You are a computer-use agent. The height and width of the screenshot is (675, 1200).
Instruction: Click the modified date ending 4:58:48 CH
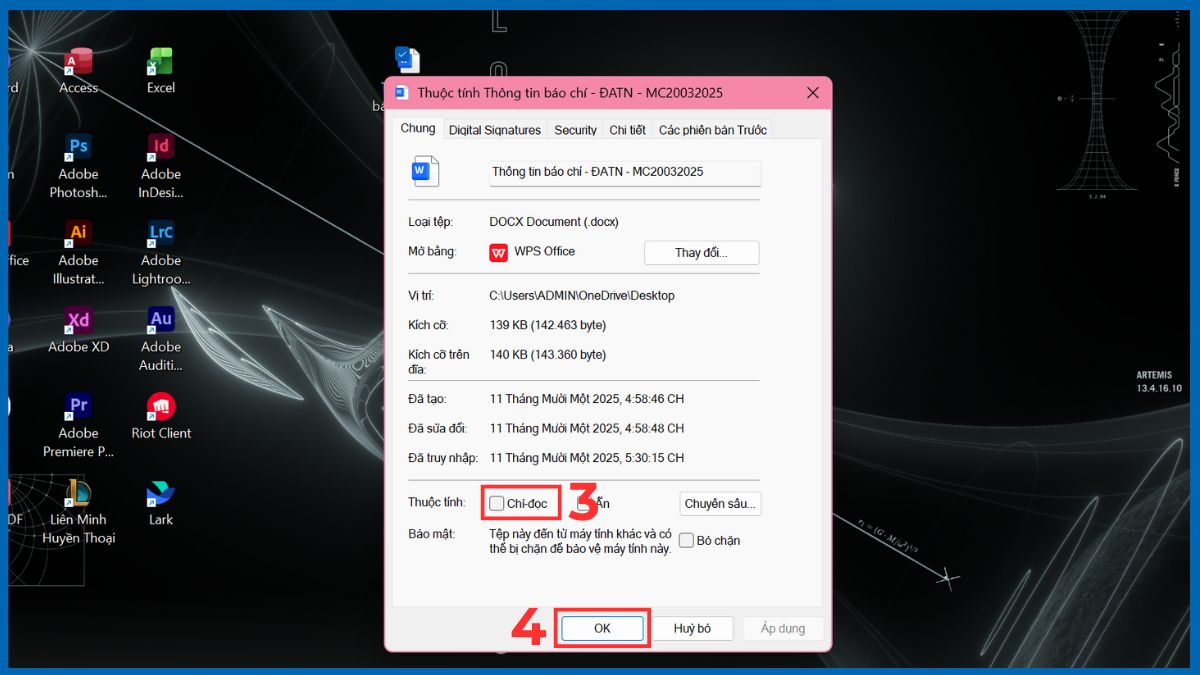point(587,428)
